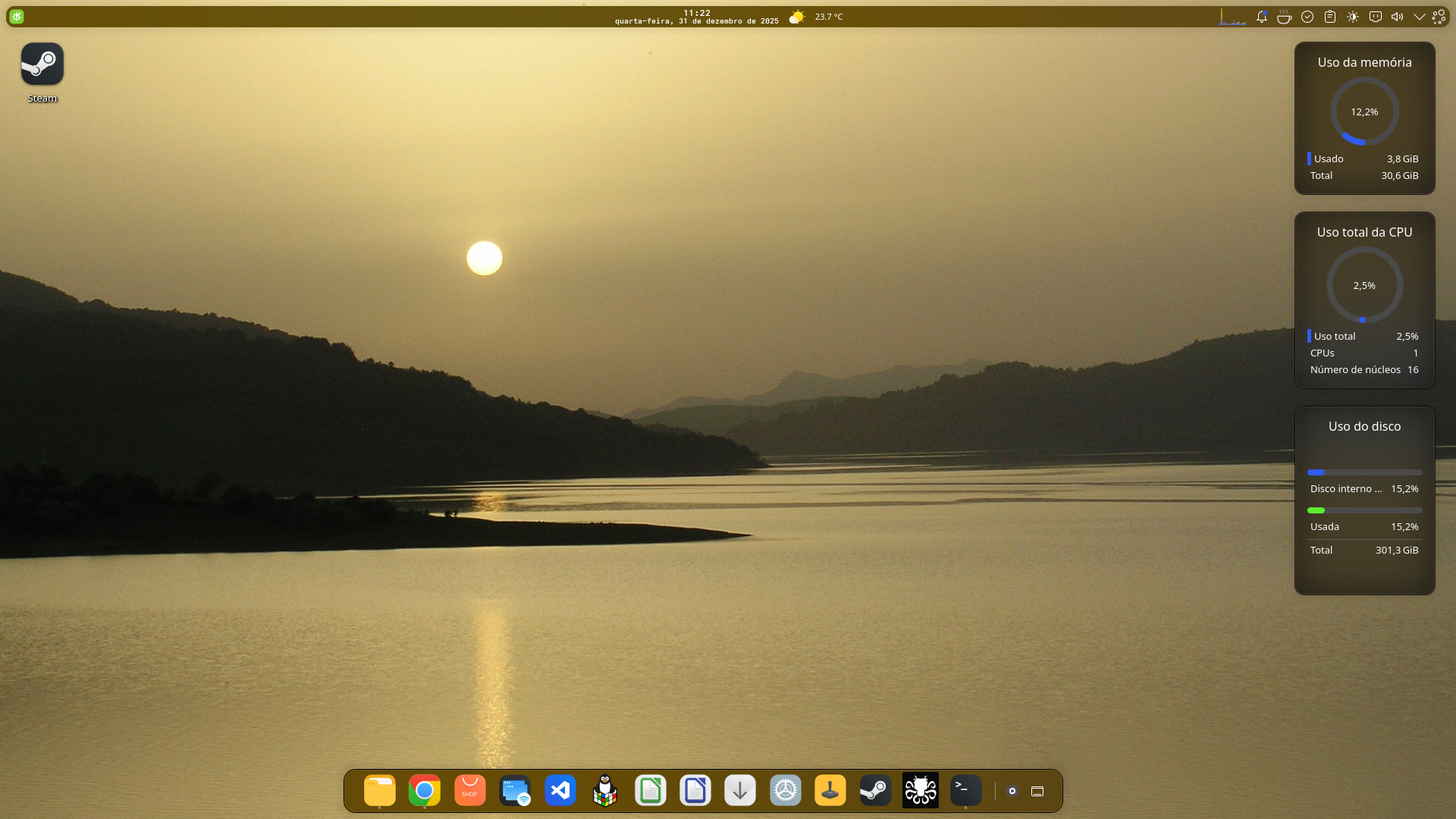
Task: Click the weather 23.7 °C widget
Action: click(816, 17)
